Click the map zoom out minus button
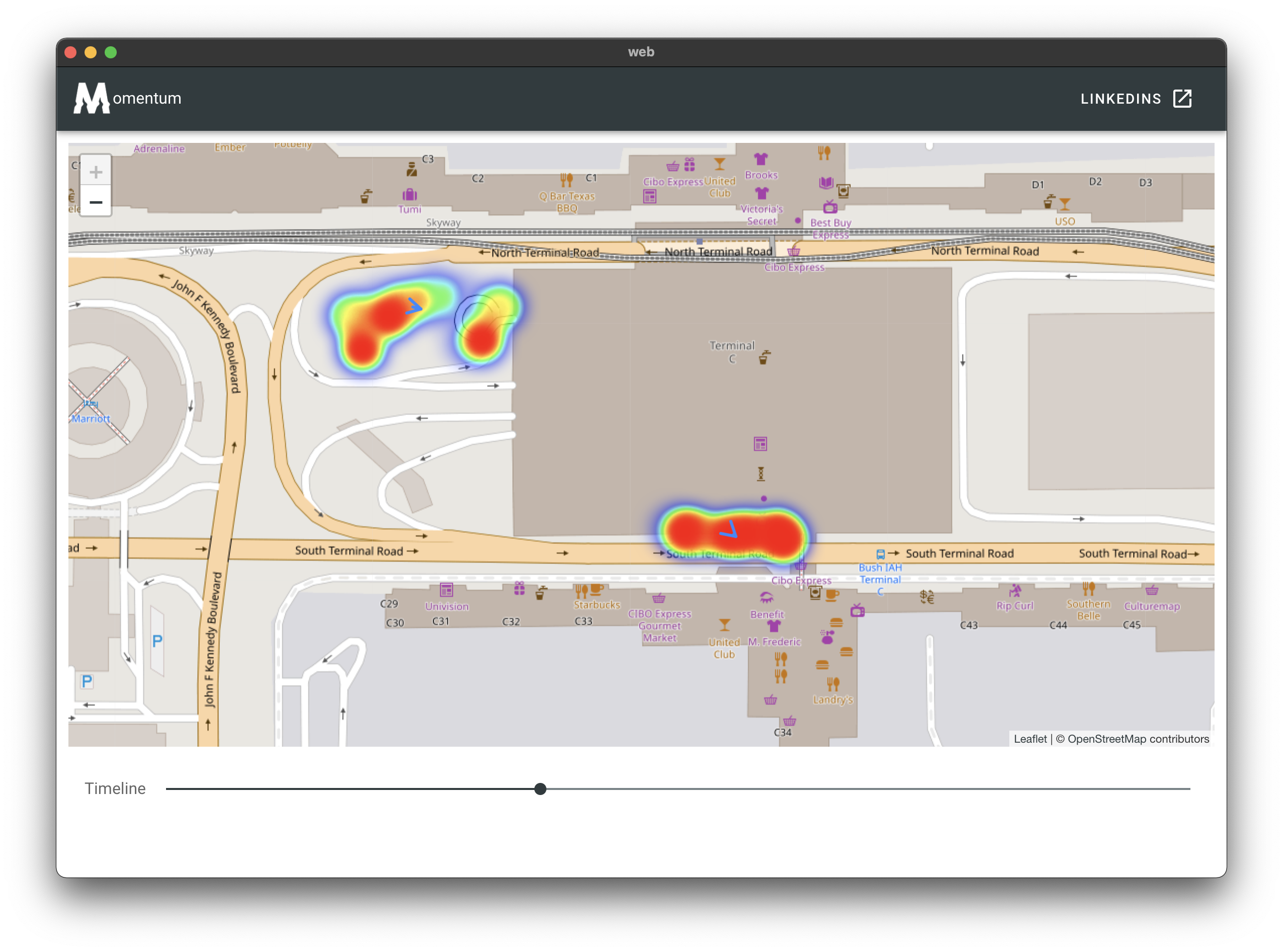1283x952 pixels. 96,202
